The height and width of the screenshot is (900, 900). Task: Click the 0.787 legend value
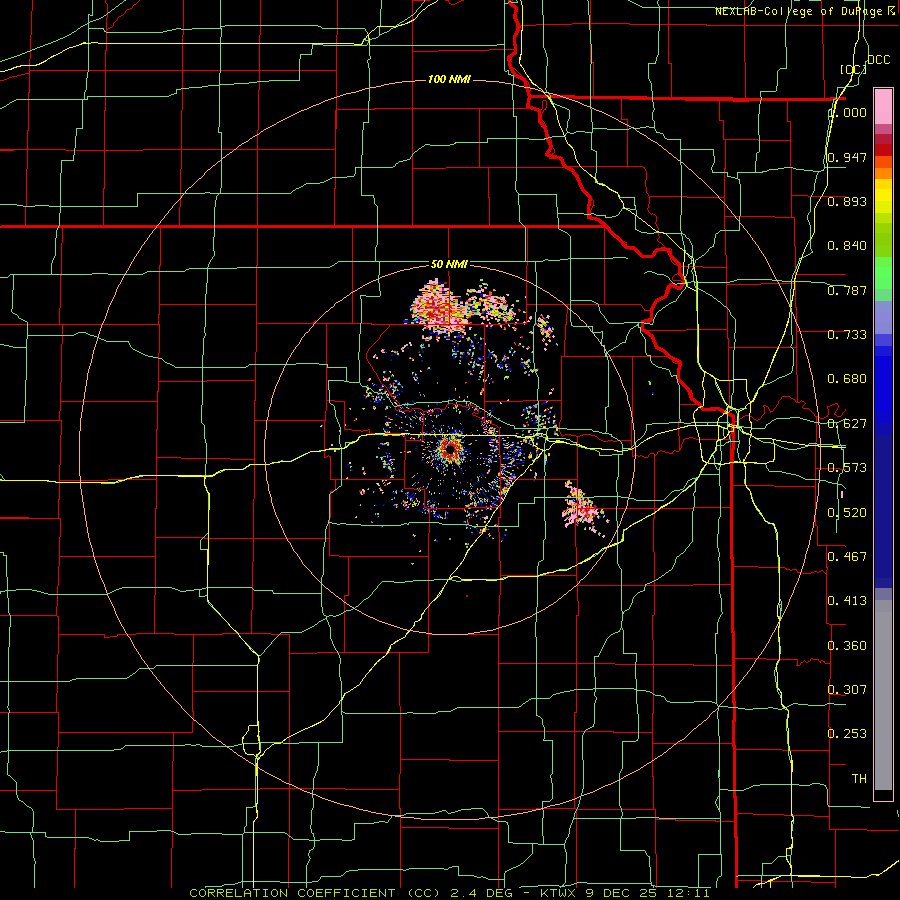coord(847,290)
